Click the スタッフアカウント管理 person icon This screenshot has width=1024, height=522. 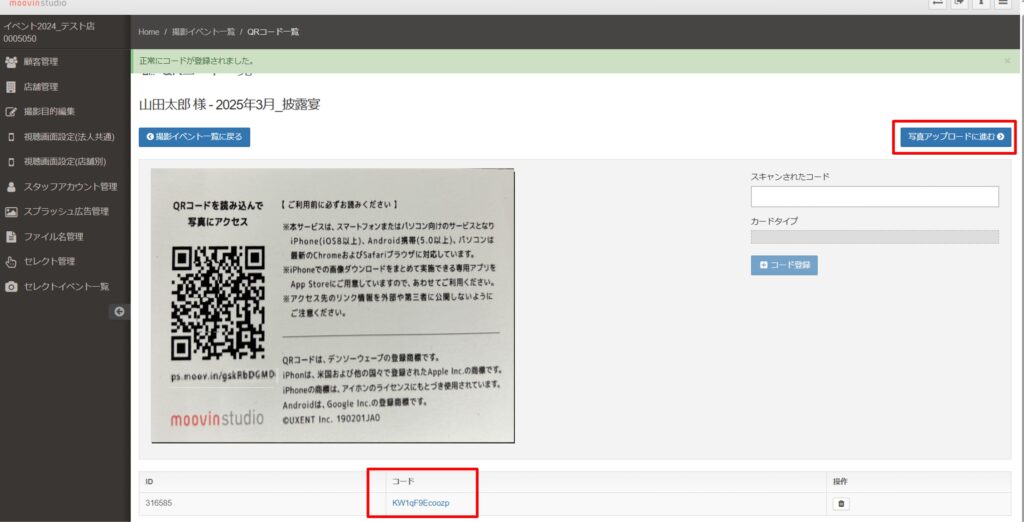11,187
